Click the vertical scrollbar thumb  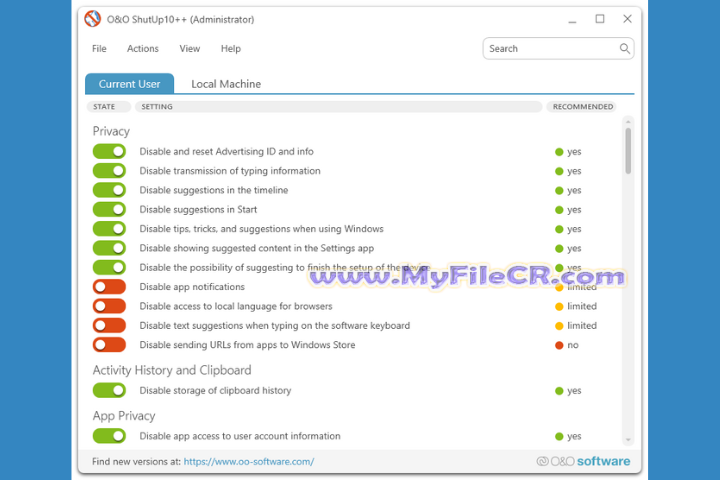[628, 151]
